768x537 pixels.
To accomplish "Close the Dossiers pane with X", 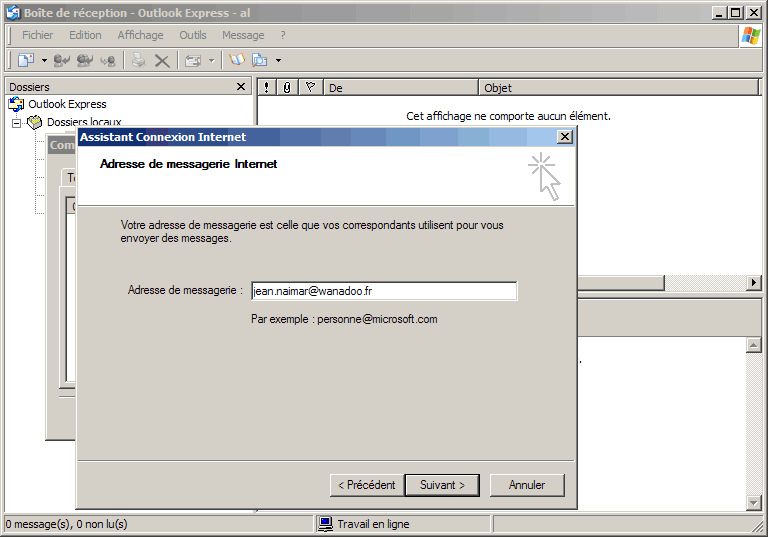I will (241, 87).
